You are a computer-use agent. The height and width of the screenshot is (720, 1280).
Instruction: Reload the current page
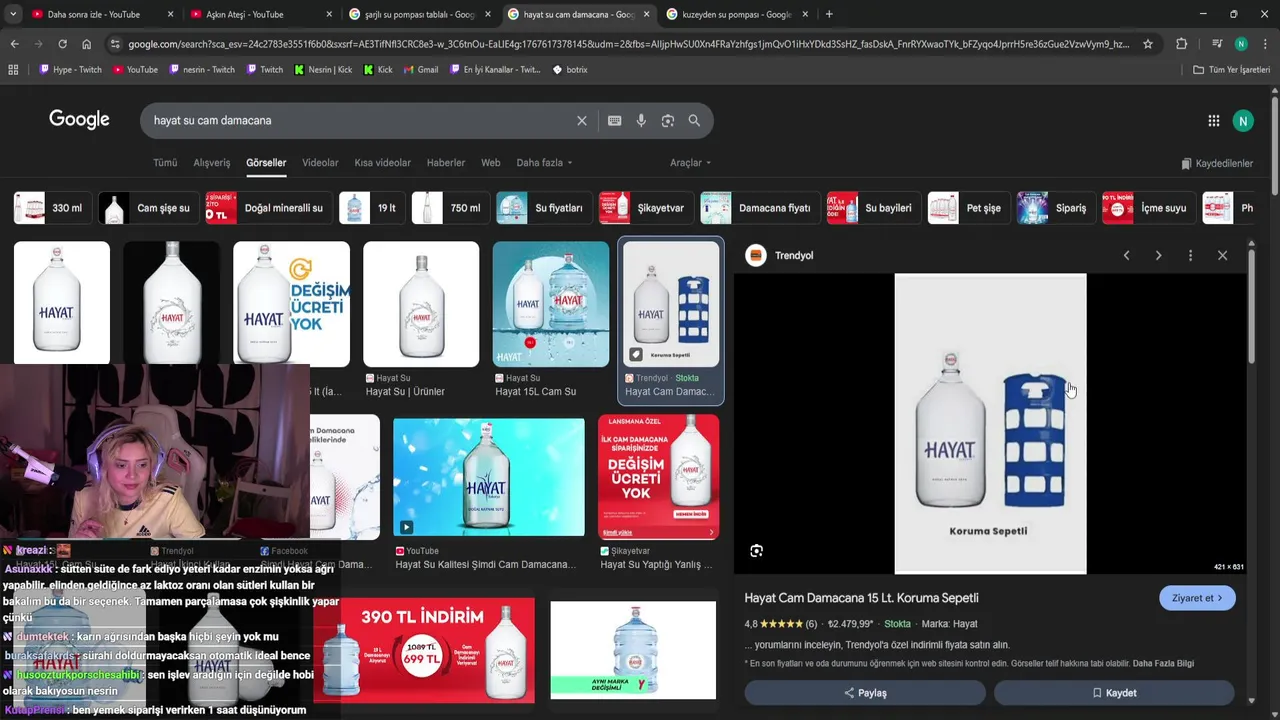click(x=62, y=44)
